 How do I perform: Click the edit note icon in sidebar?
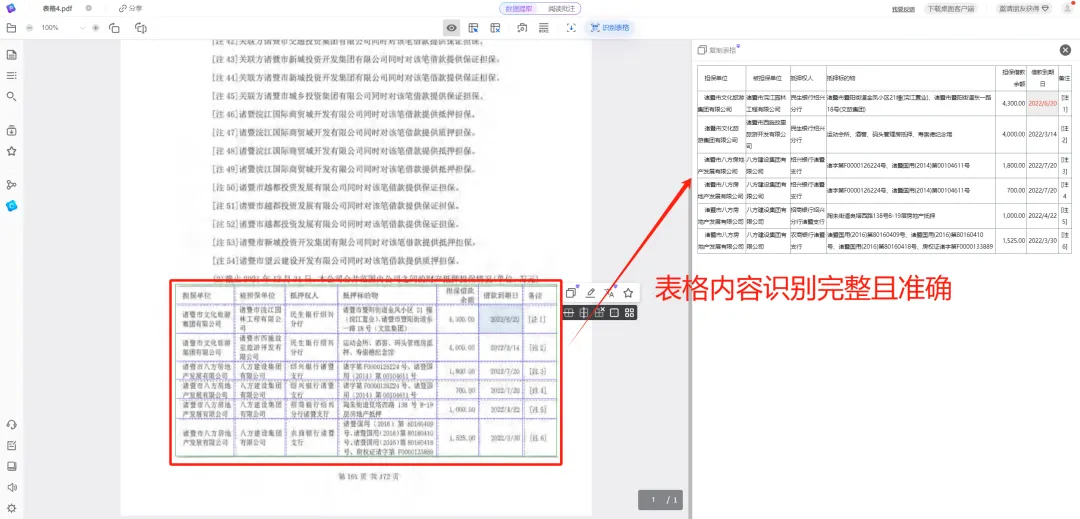[x=11, y=445]
